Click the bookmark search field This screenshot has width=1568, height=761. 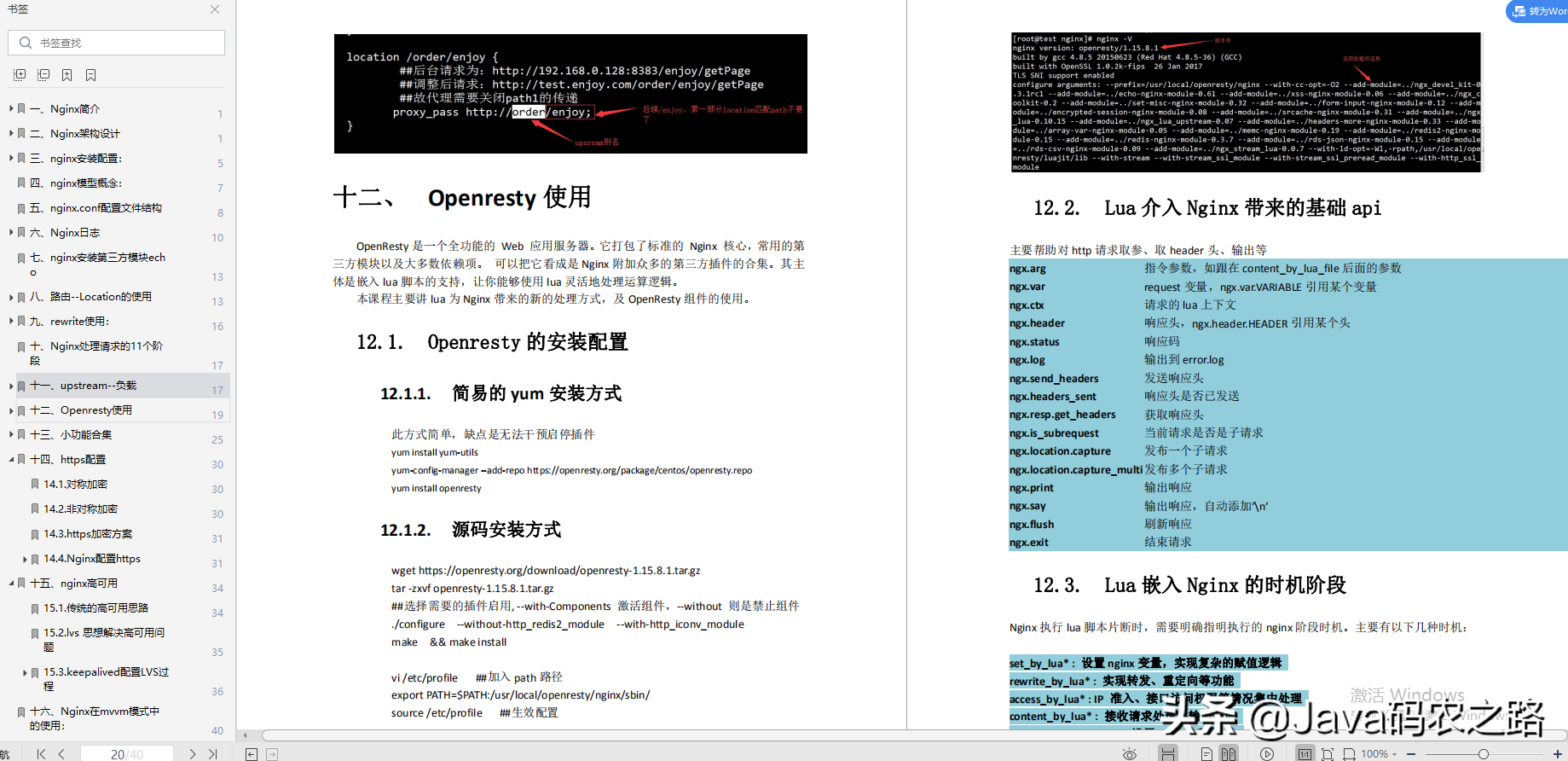[x=116, y=43]
